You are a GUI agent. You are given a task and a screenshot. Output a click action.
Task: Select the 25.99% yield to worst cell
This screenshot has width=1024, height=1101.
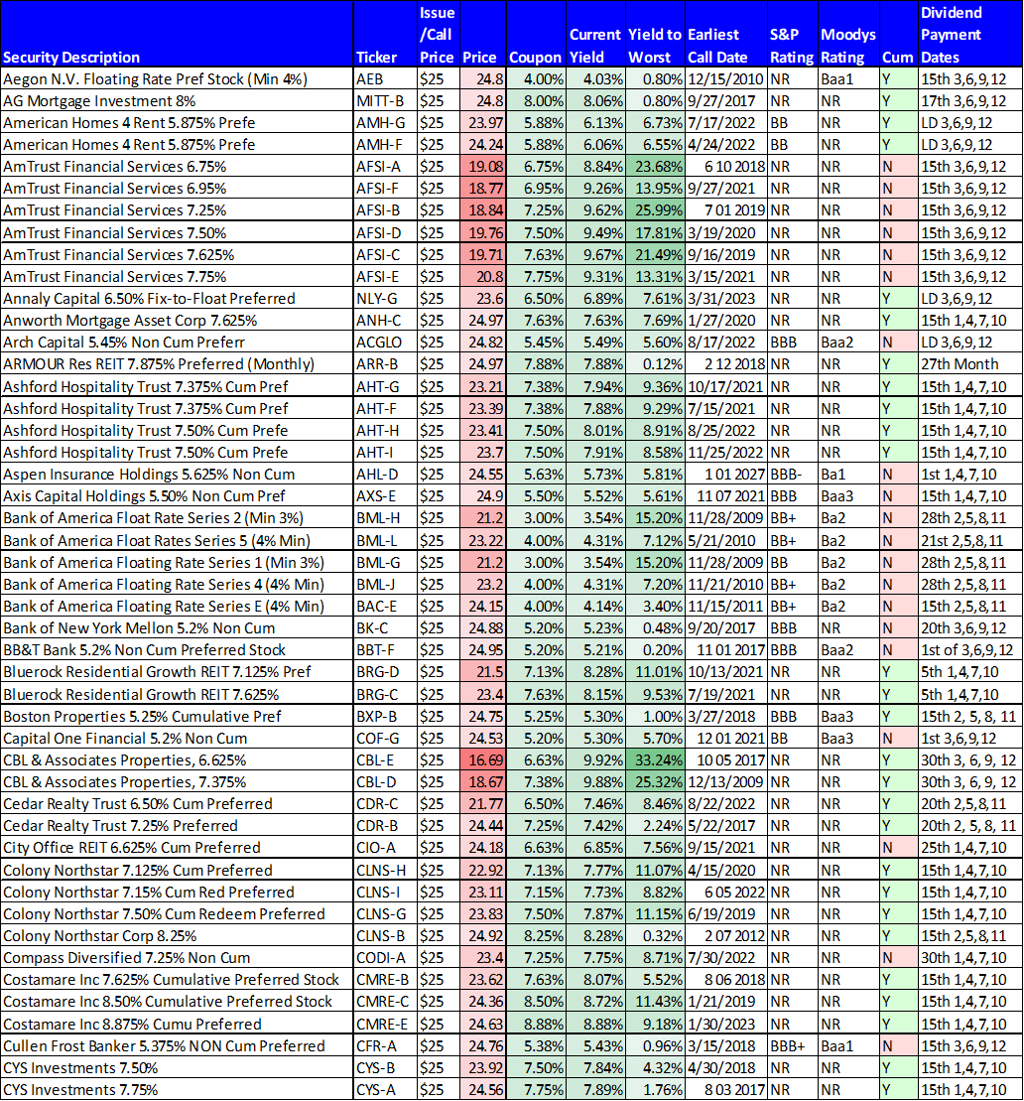[655, 211]
